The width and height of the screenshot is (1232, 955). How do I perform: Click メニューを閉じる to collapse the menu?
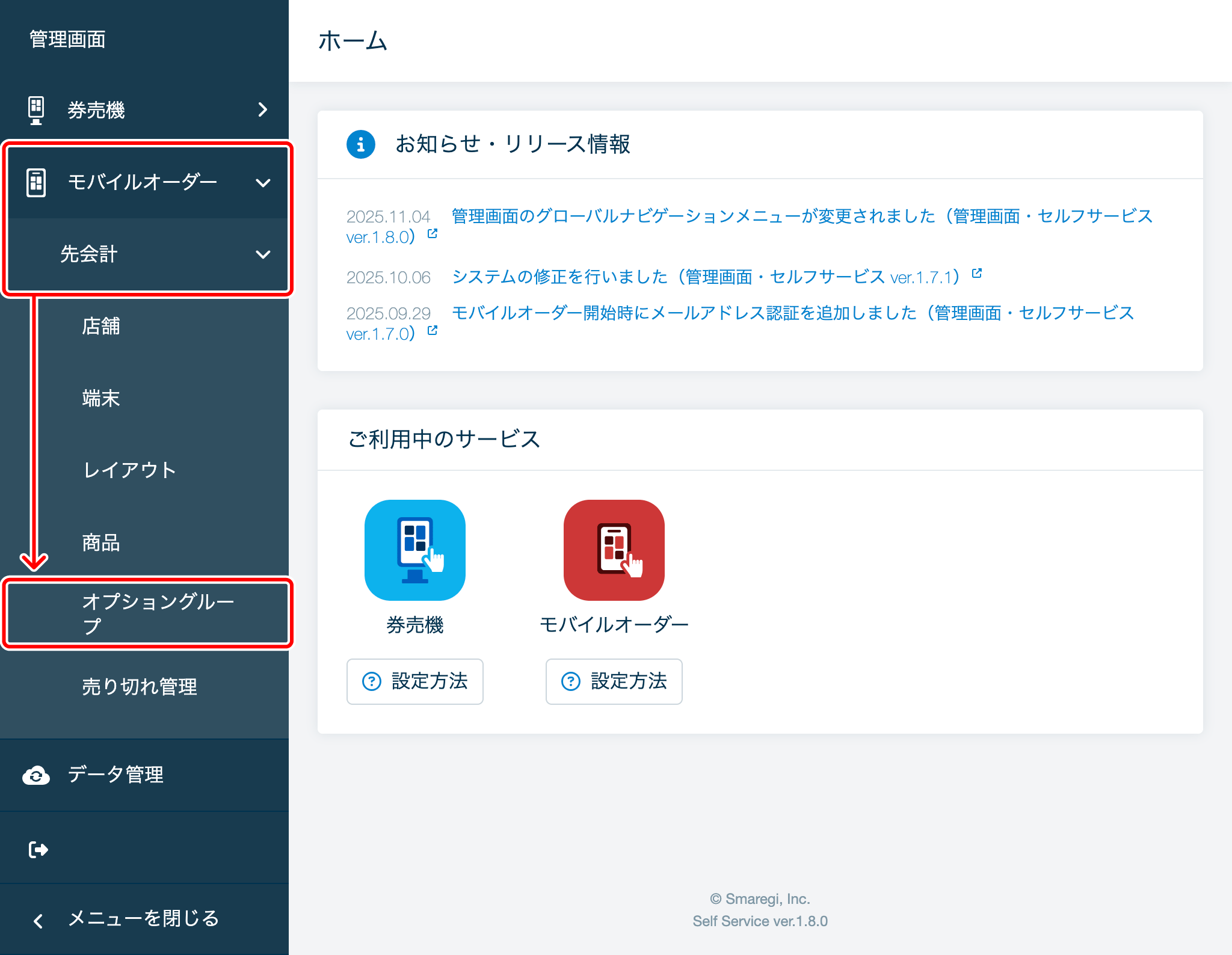(x=143, y=919)
